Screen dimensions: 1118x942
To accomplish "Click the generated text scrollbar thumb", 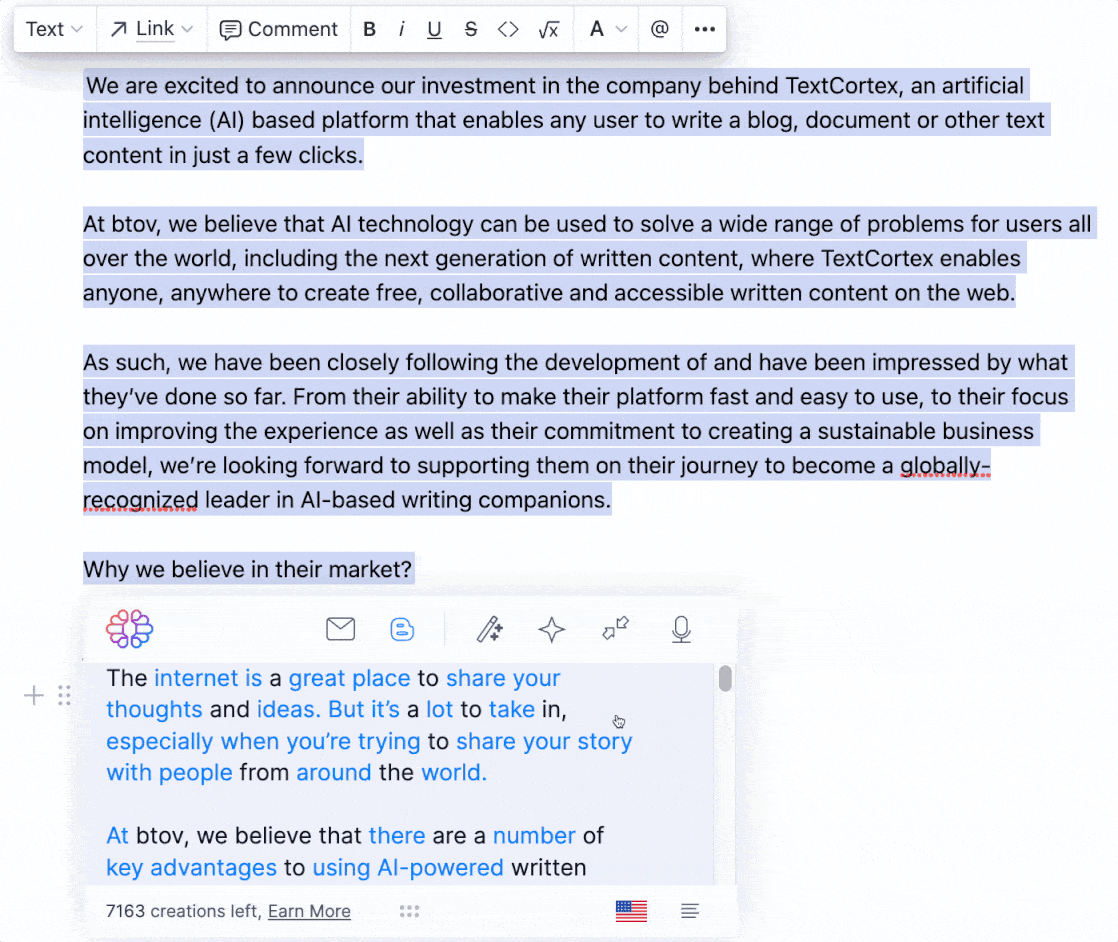I will [x=725, y=678].
